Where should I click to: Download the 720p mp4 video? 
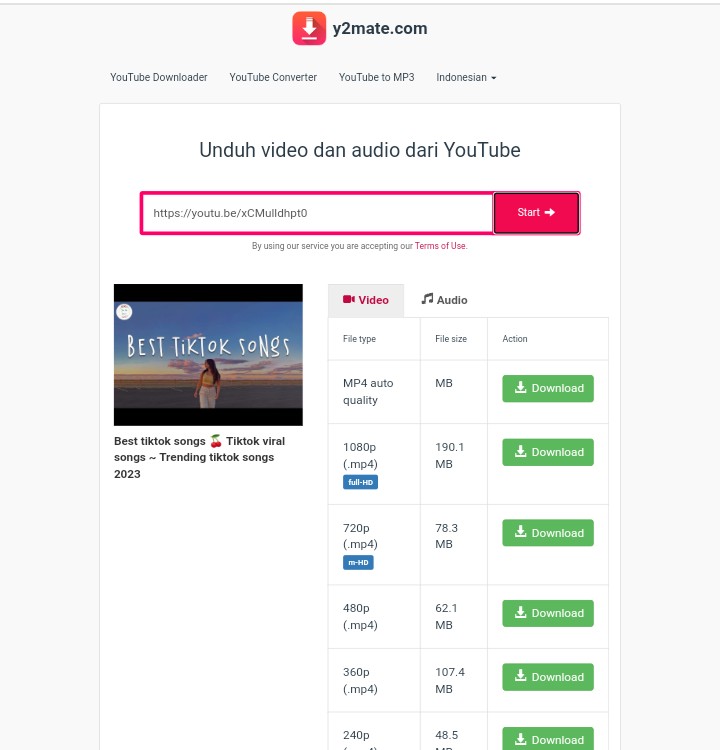click(547, 533)
